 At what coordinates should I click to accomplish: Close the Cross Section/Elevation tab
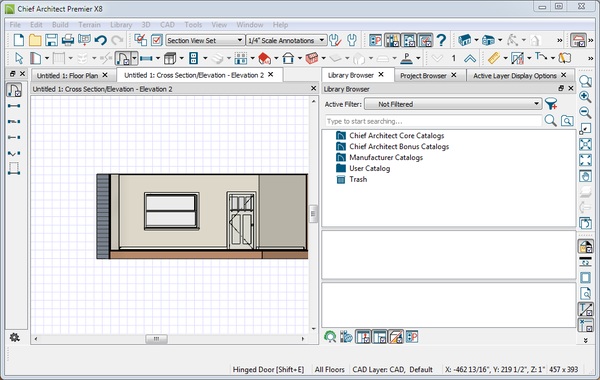point(271,75)
